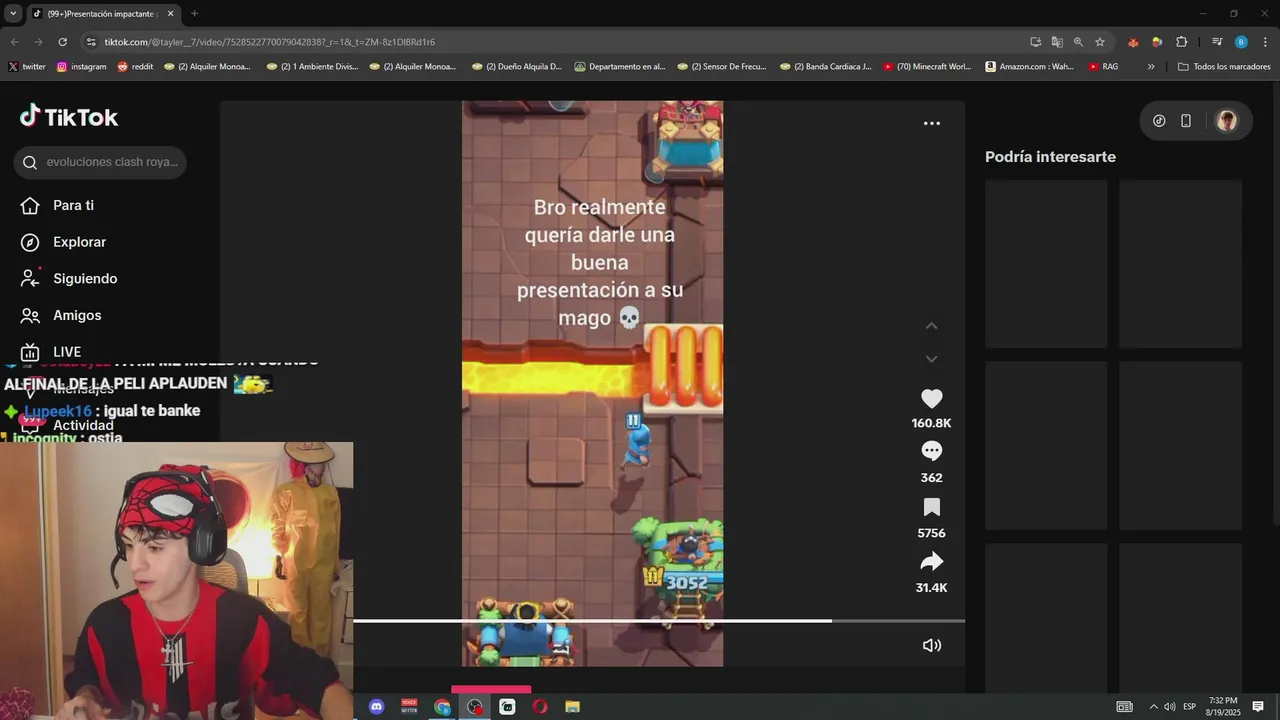Open the TikTok coins icon
1280x720 pixels.
[x=1159, y=121]
